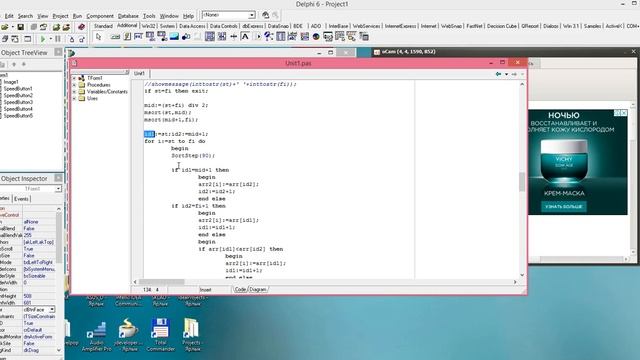Click the editor horizontal scrollbar right arrow
This screenshot has width=640, height=360.
515,282
